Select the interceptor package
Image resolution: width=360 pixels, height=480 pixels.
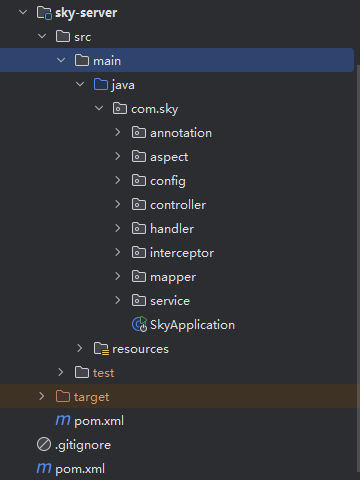[182, 253]
